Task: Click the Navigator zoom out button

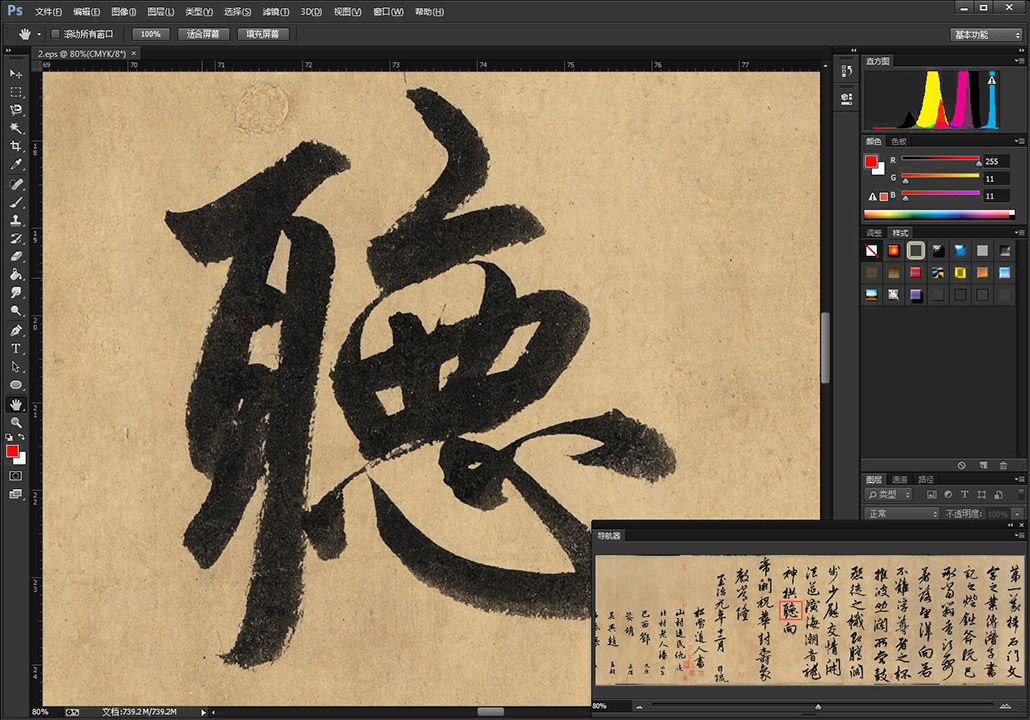Action: click(x=639, y=707)
